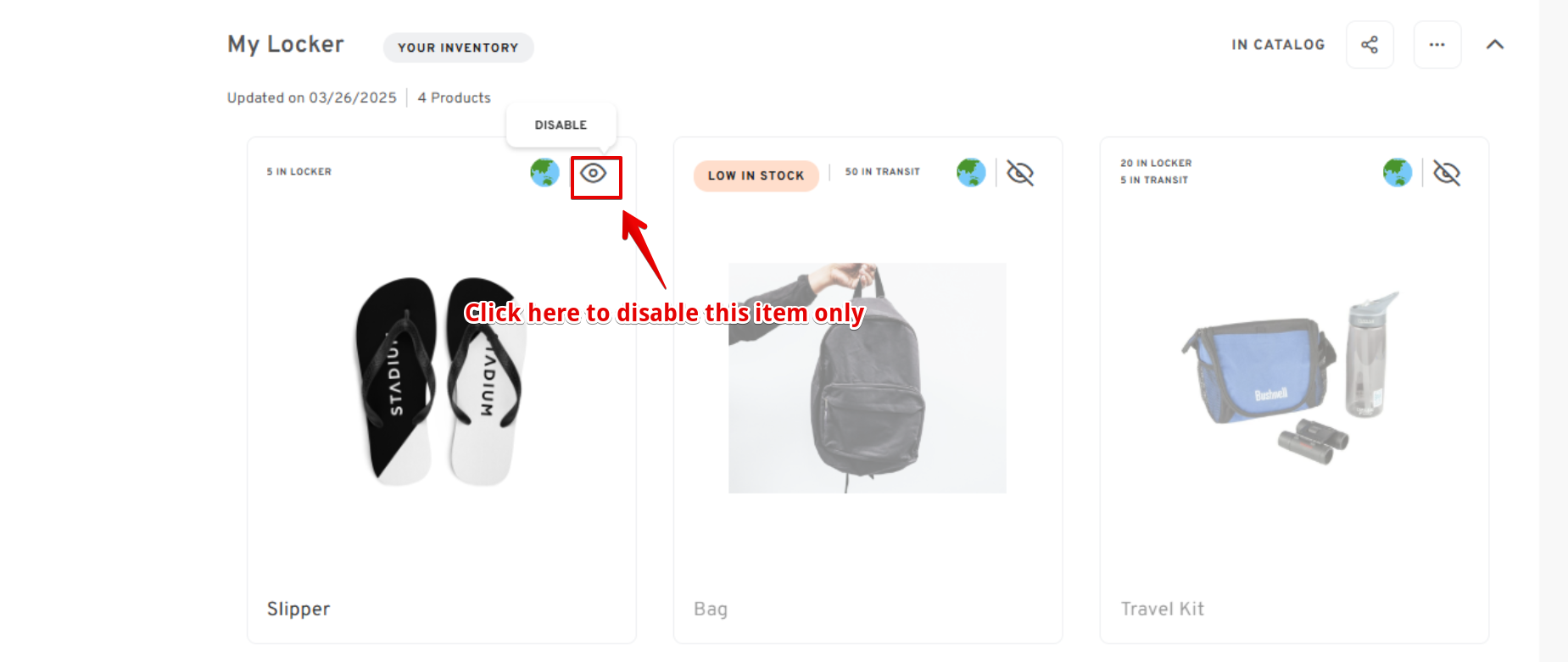Viewport: 1568px width, 662px height.
Task: Collapse the My Locker section with the chevron
Action: pos(1495,45)
